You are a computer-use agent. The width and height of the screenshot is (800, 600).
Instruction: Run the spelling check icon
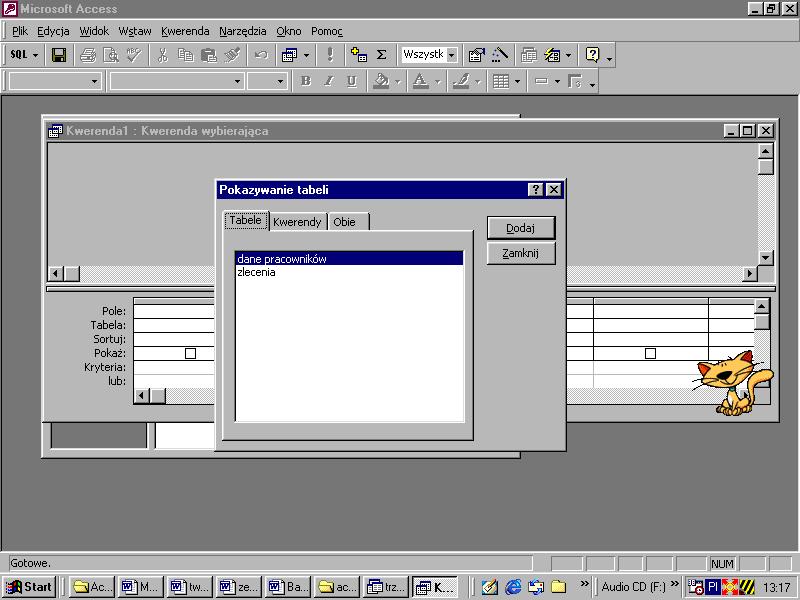(134, 55)
